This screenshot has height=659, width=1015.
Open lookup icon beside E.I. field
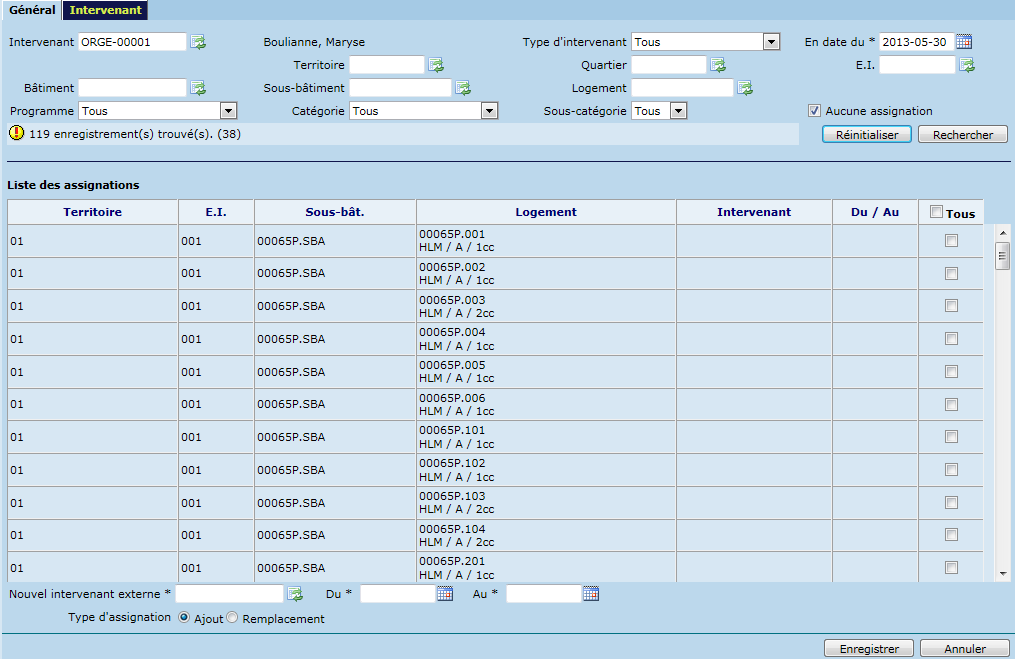[967, 65]
